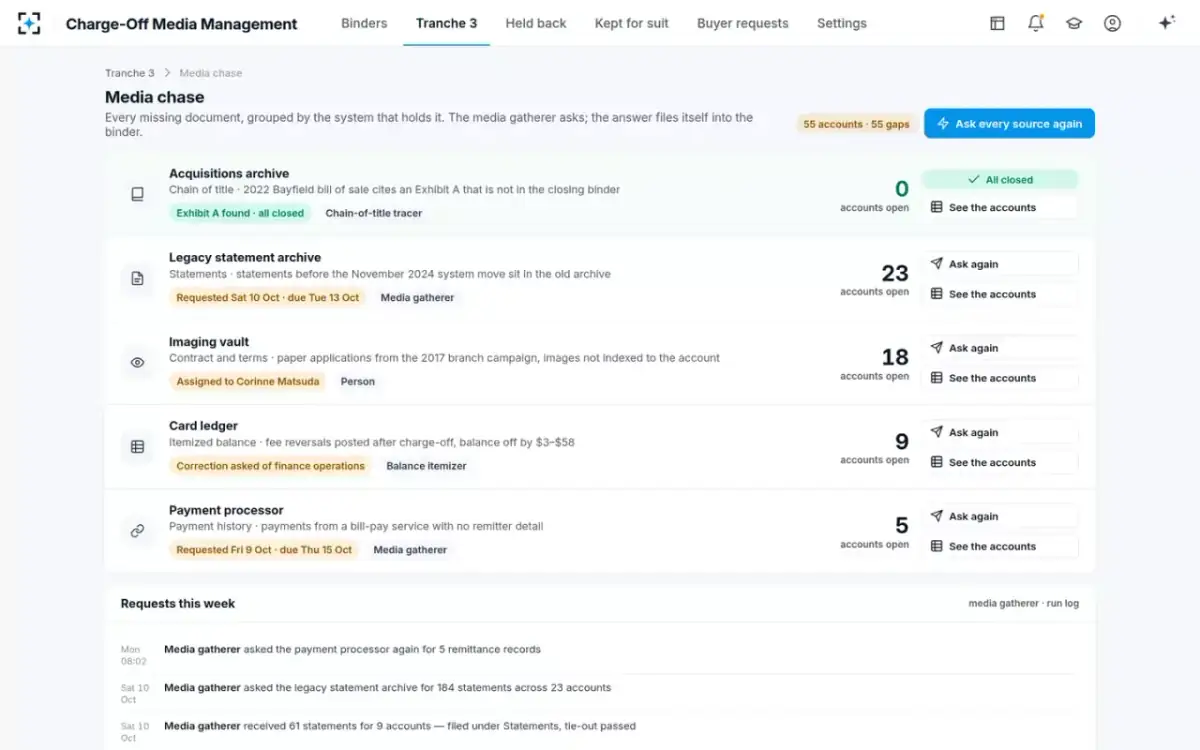
Task: See the Payment processor accounts
Action: 1000,546
